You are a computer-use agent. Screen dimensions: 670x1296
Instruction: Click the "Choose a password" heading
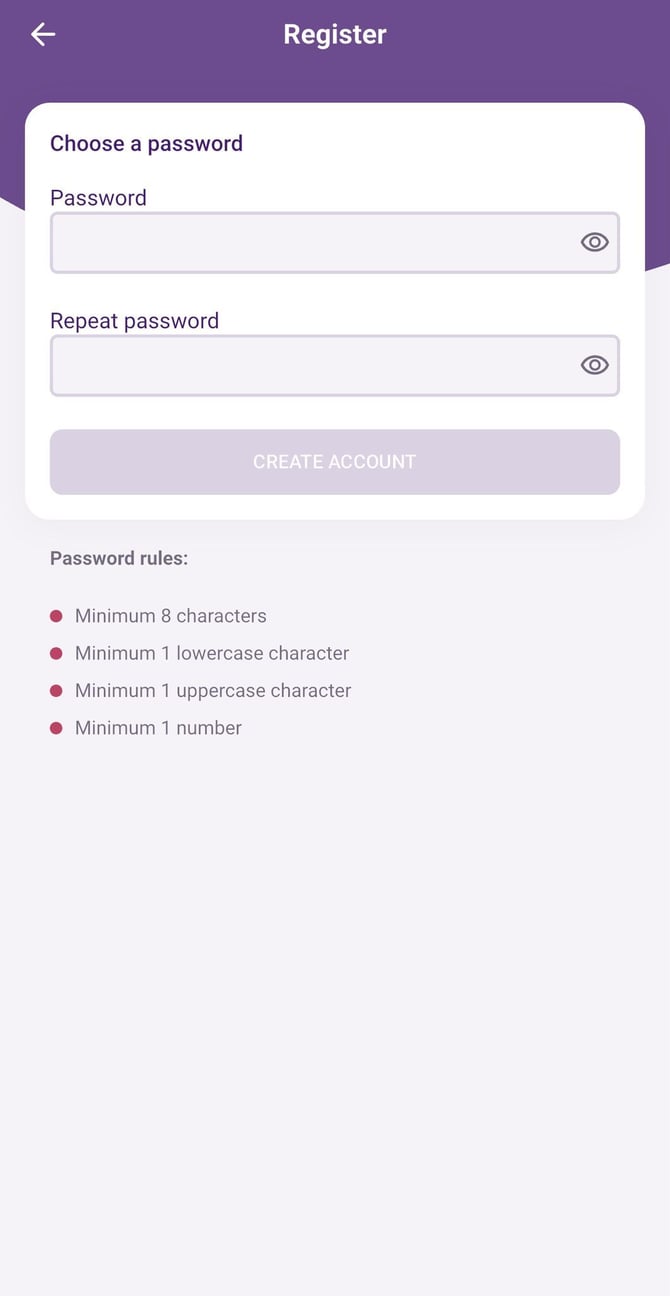pos(146,143)
